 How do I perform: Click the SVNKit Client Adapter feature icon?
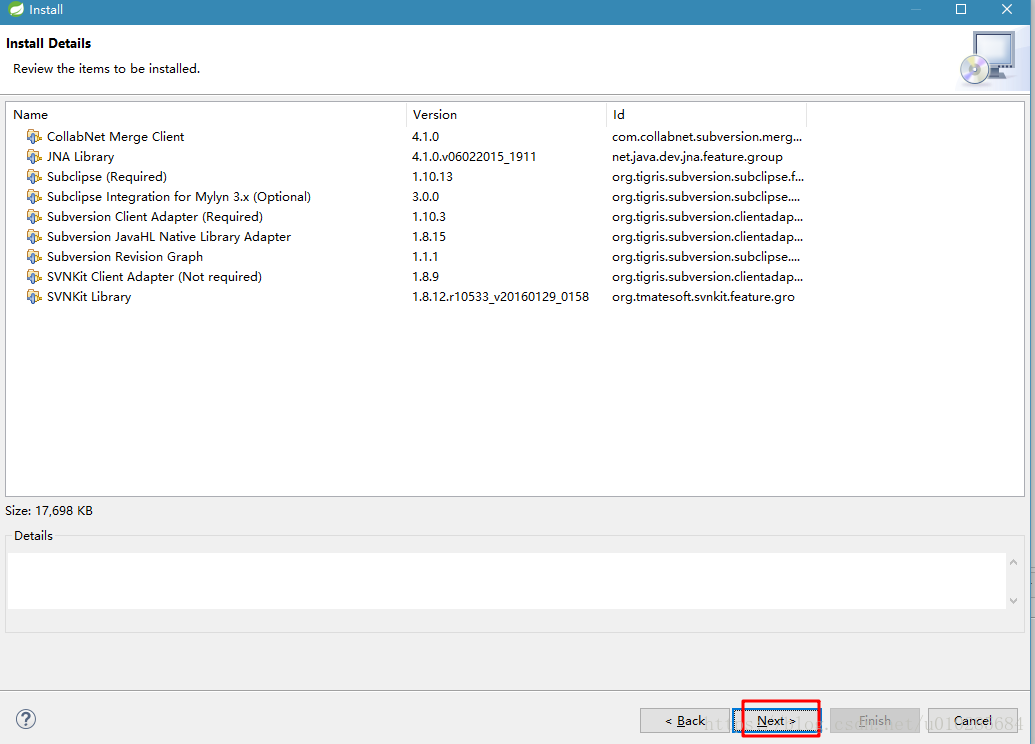(x=34, y=277)
